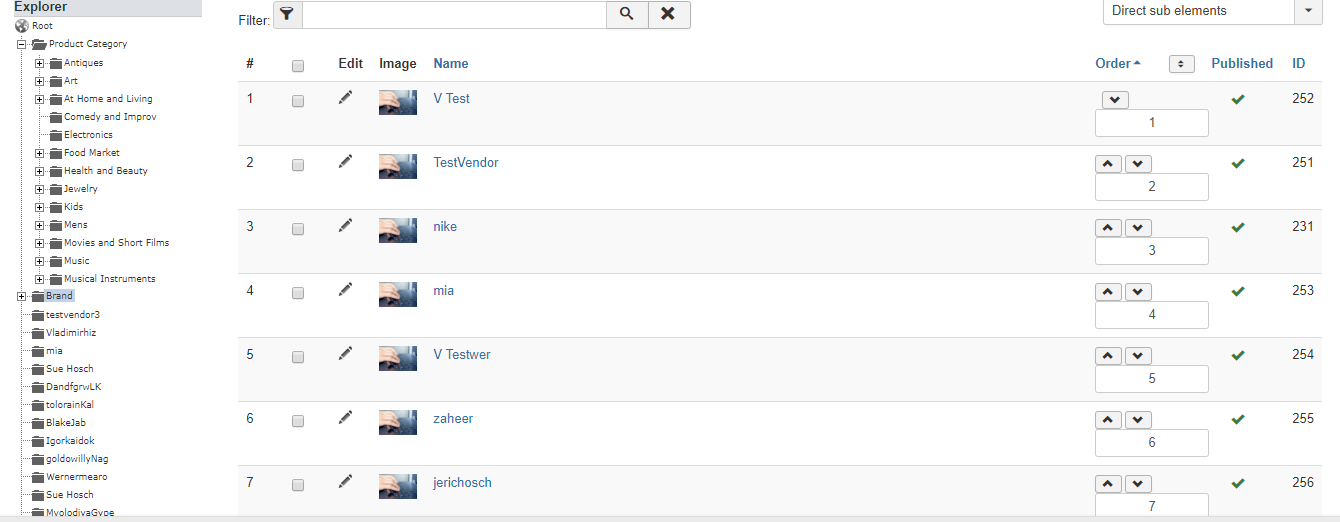Open the Direct sub elements dropdown

(1212, 11)
